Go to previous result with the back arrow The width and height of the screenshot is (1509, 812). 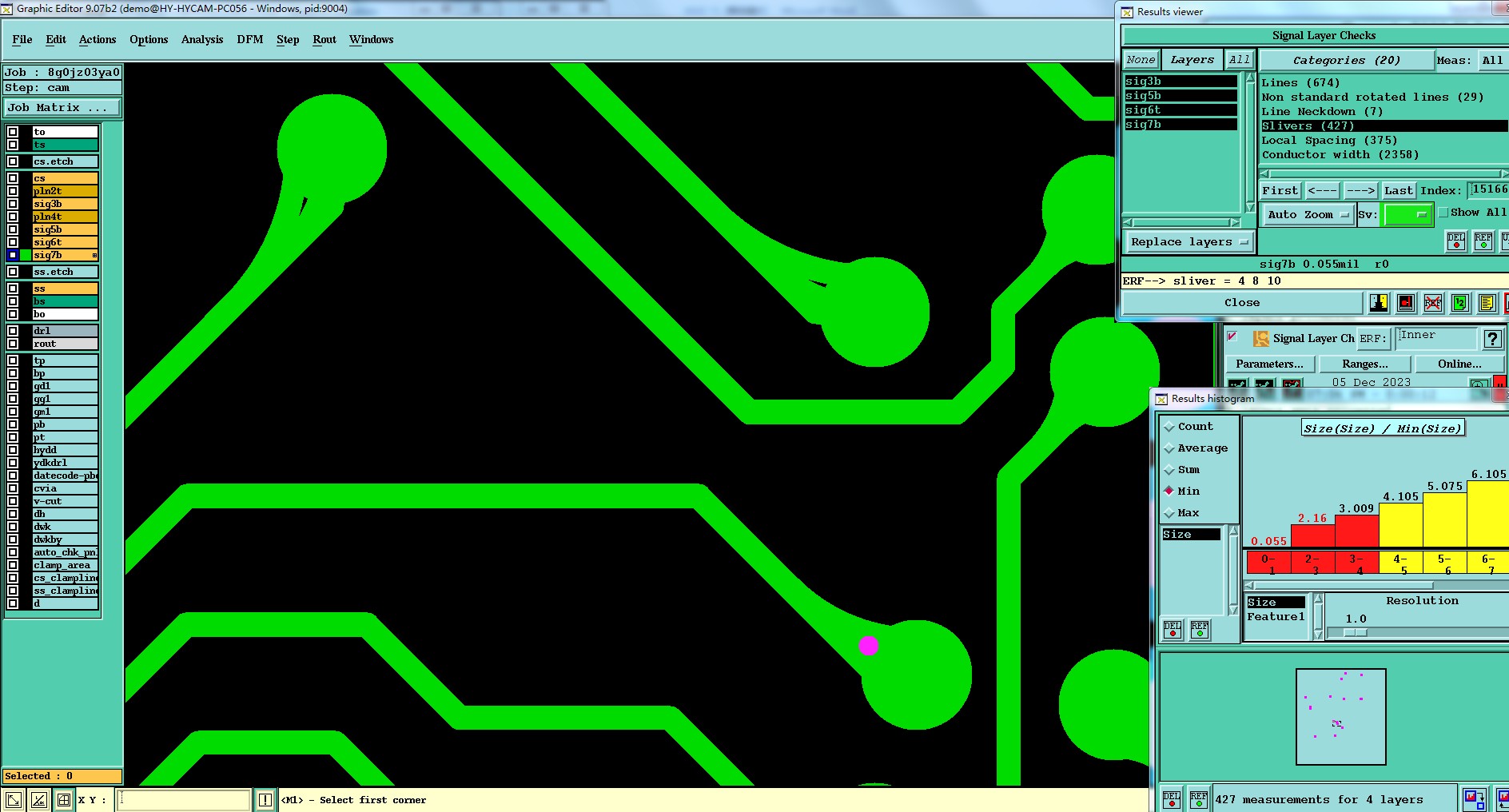click(1322, 190)
